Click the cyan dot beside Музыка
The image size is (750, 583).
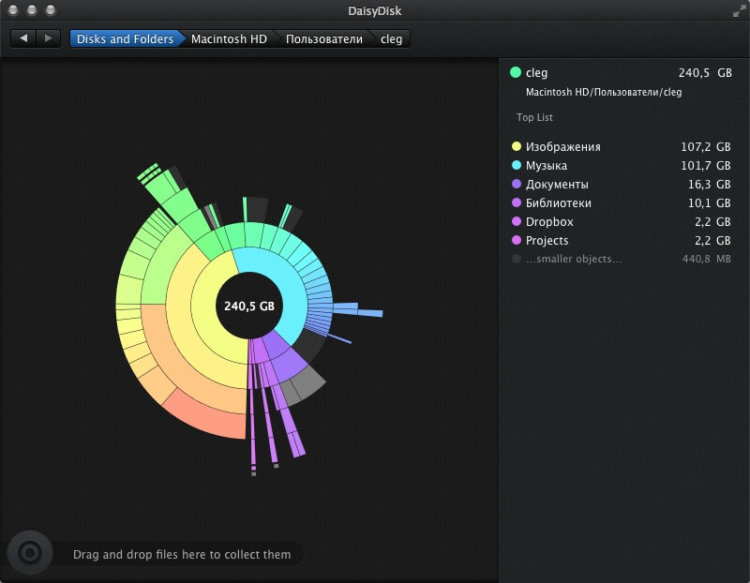coord(516,165)
